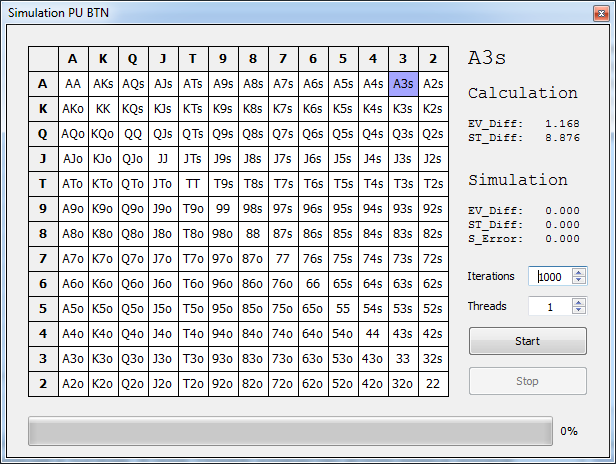Click inside the Threads input field
The image size is (616, 464).
[550, 306]
